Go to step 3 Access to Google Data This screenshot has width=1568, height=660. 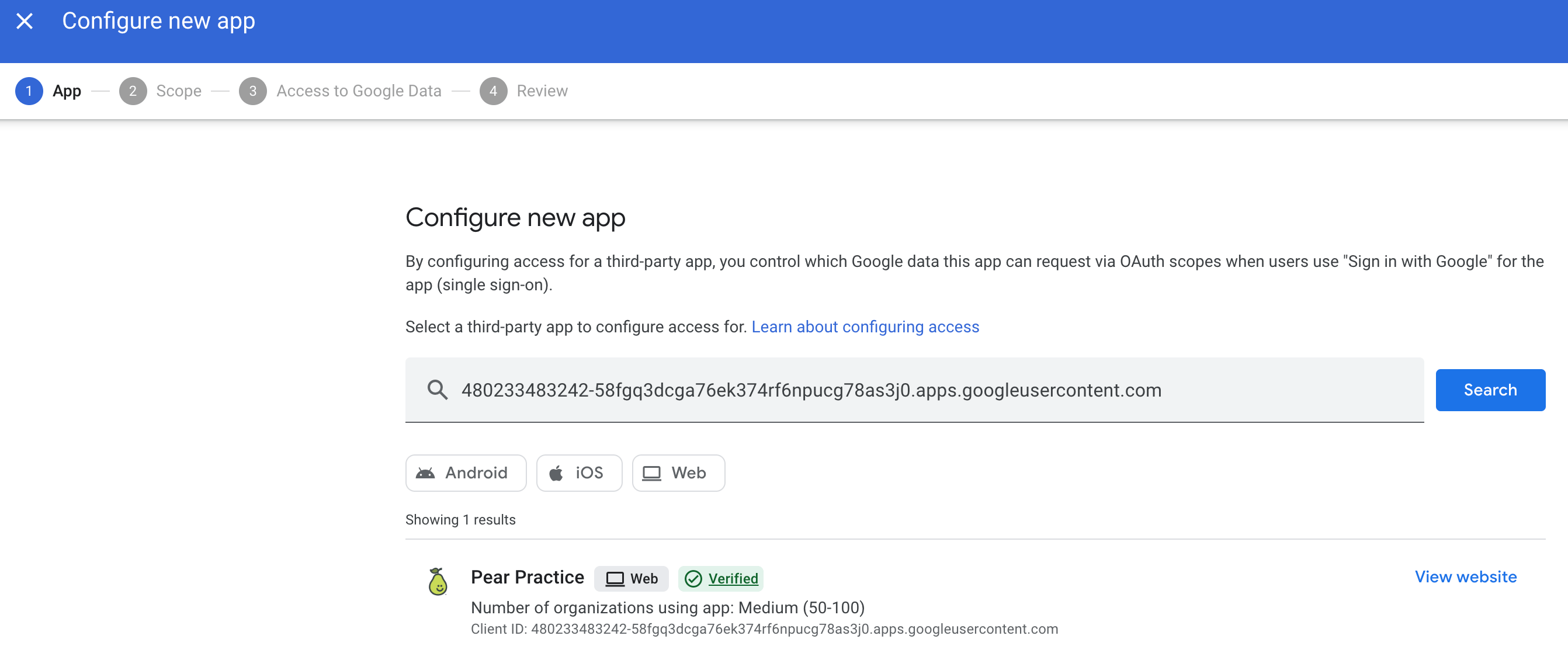point(340,91)
